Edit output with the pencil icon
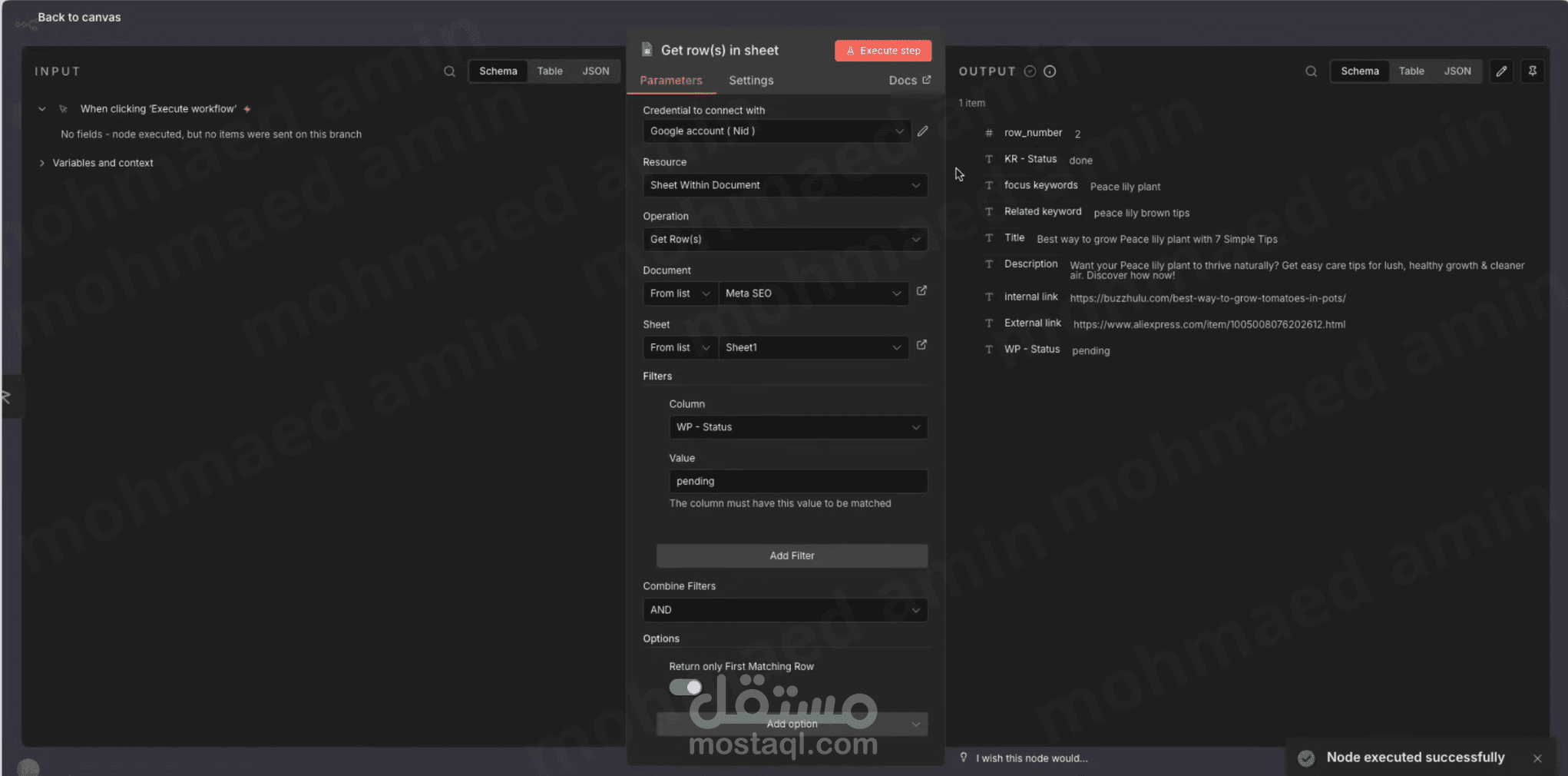This screenshot has height=776, width=1568. pyautogui.click(x=1501, y=71)
